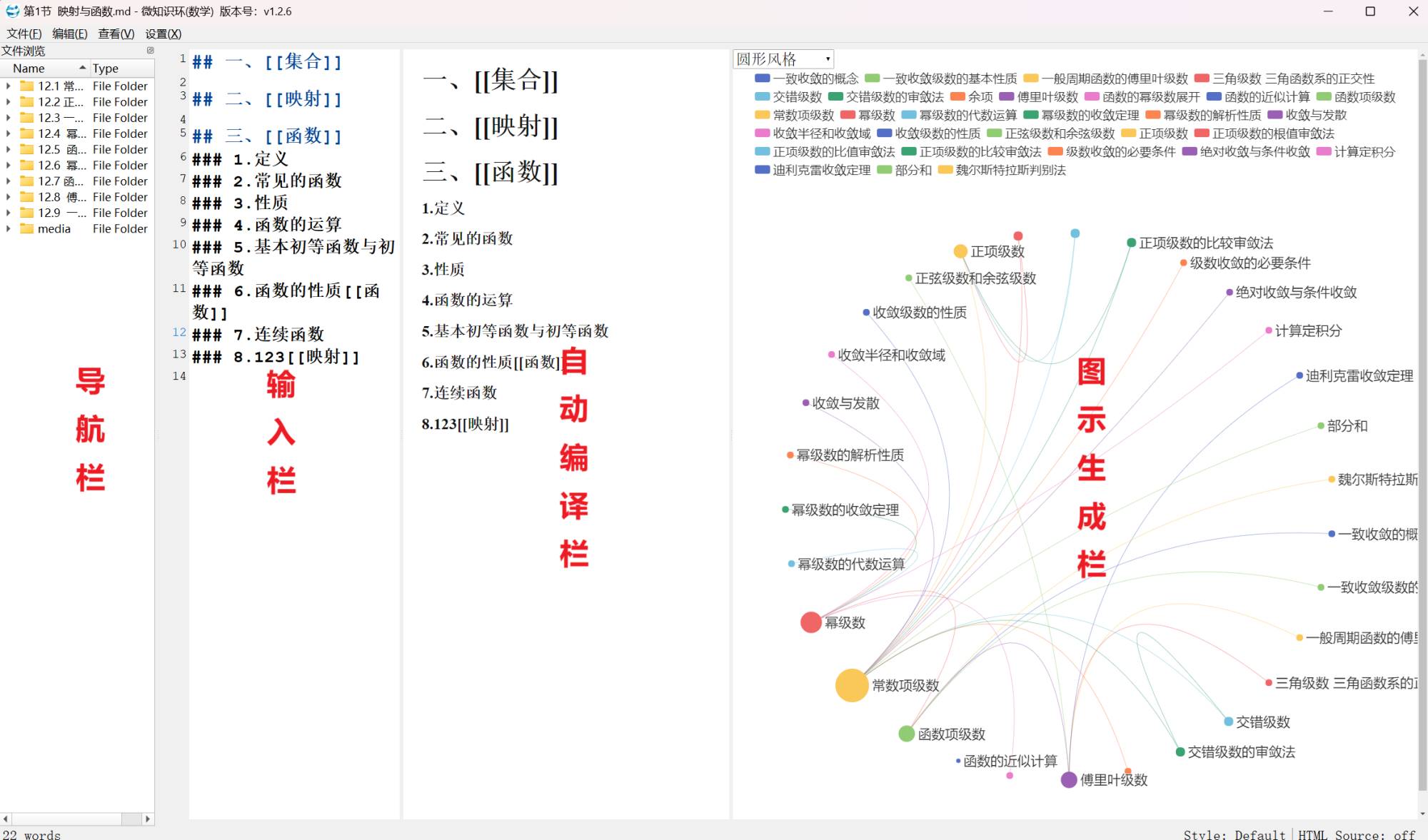
Task: Click the file browser horizontal scrollbar right arrow
Action: click(x=148, y=819)
